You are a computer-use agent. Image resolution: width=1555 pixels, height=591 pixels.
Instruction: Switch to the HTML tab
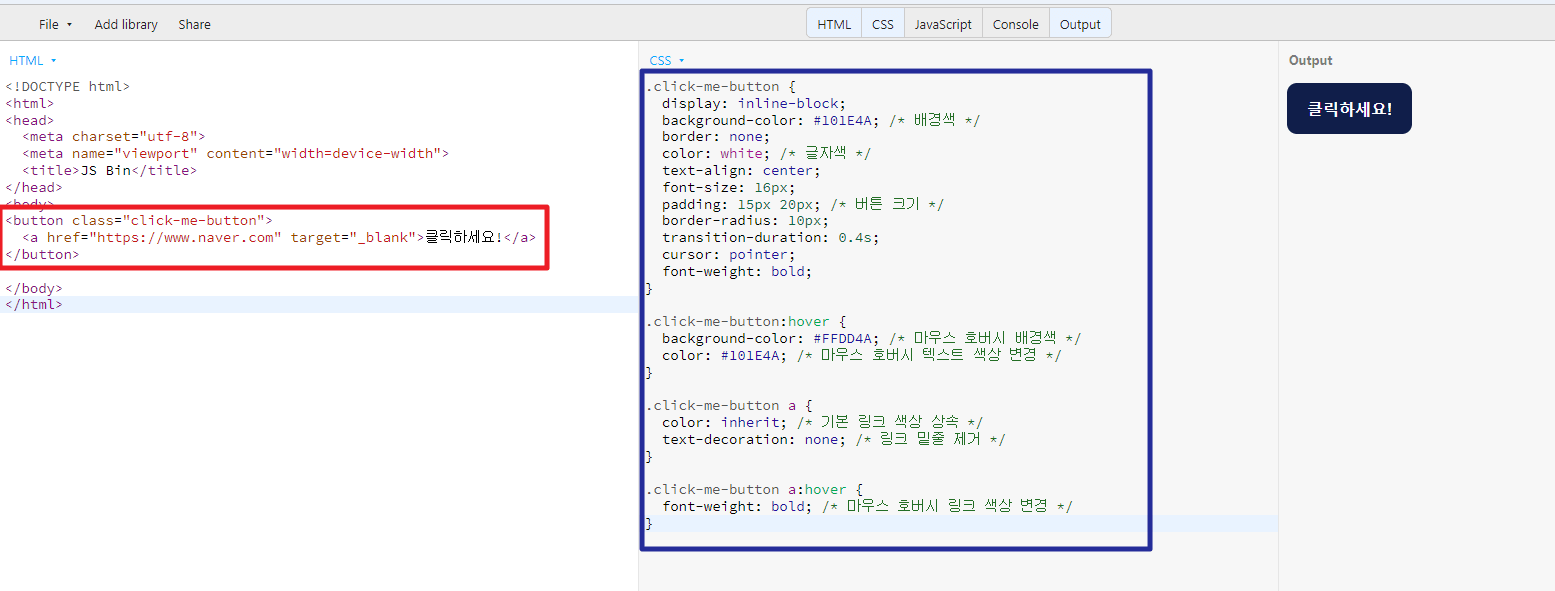[833, 22]
